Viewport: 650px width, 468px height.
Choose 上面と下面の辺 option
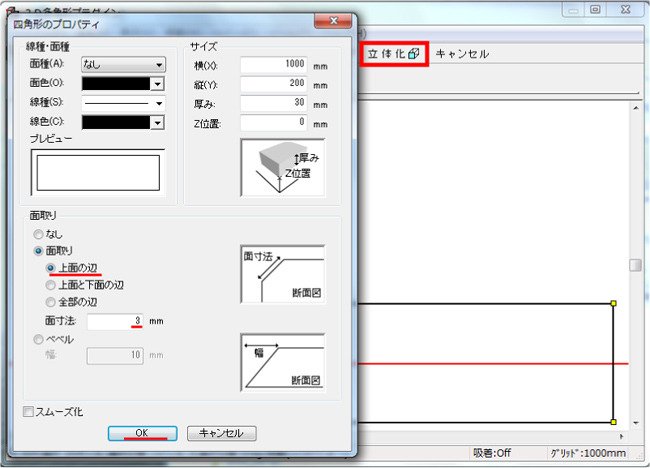pos(52,285)
